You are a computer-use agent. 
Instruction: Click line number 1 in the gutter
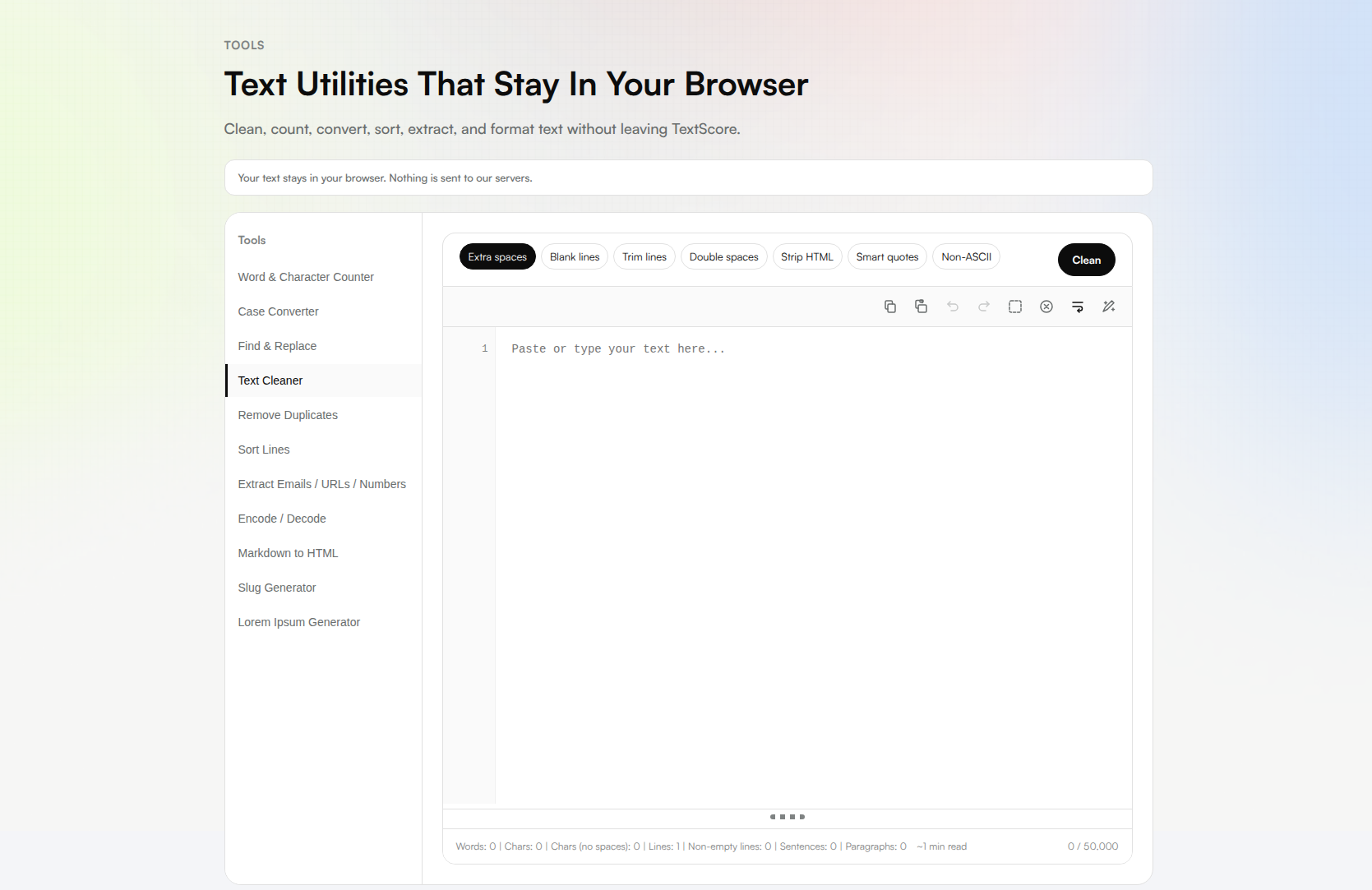point(485,349)
